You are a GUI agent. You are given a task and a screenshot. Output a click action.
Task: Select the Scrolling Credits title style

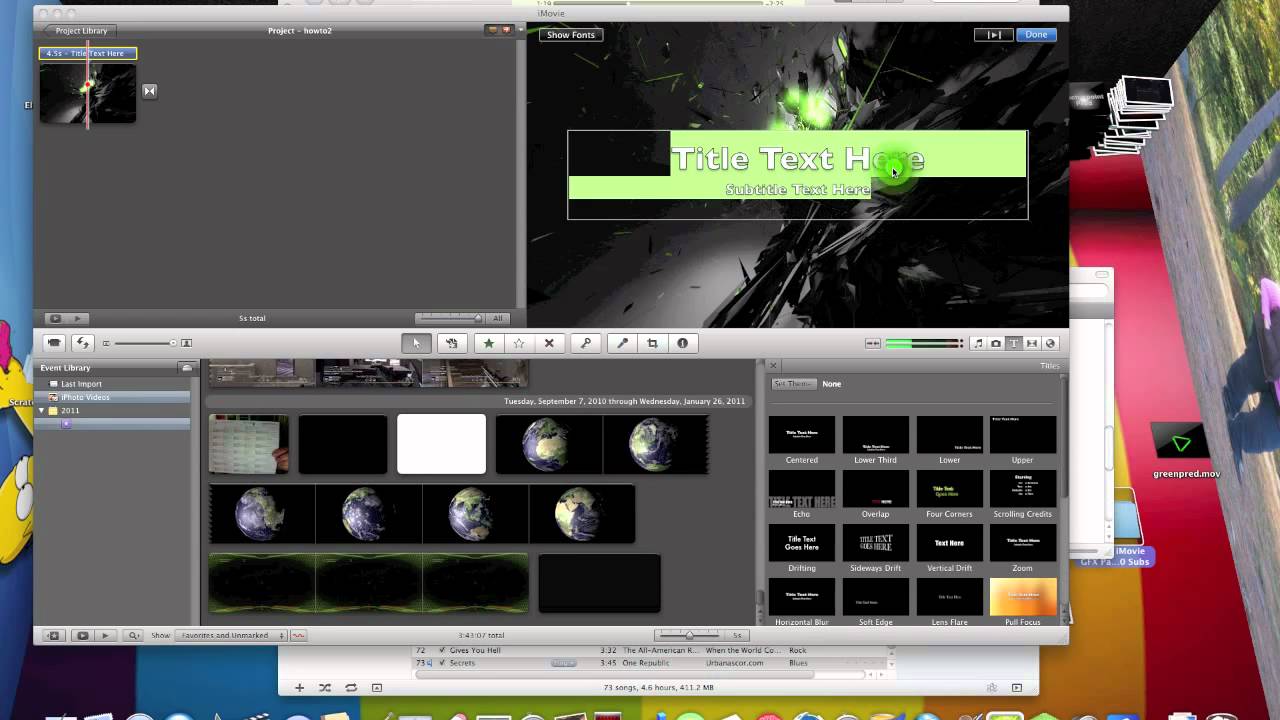pyautogui.click(x=1022, y=494)
